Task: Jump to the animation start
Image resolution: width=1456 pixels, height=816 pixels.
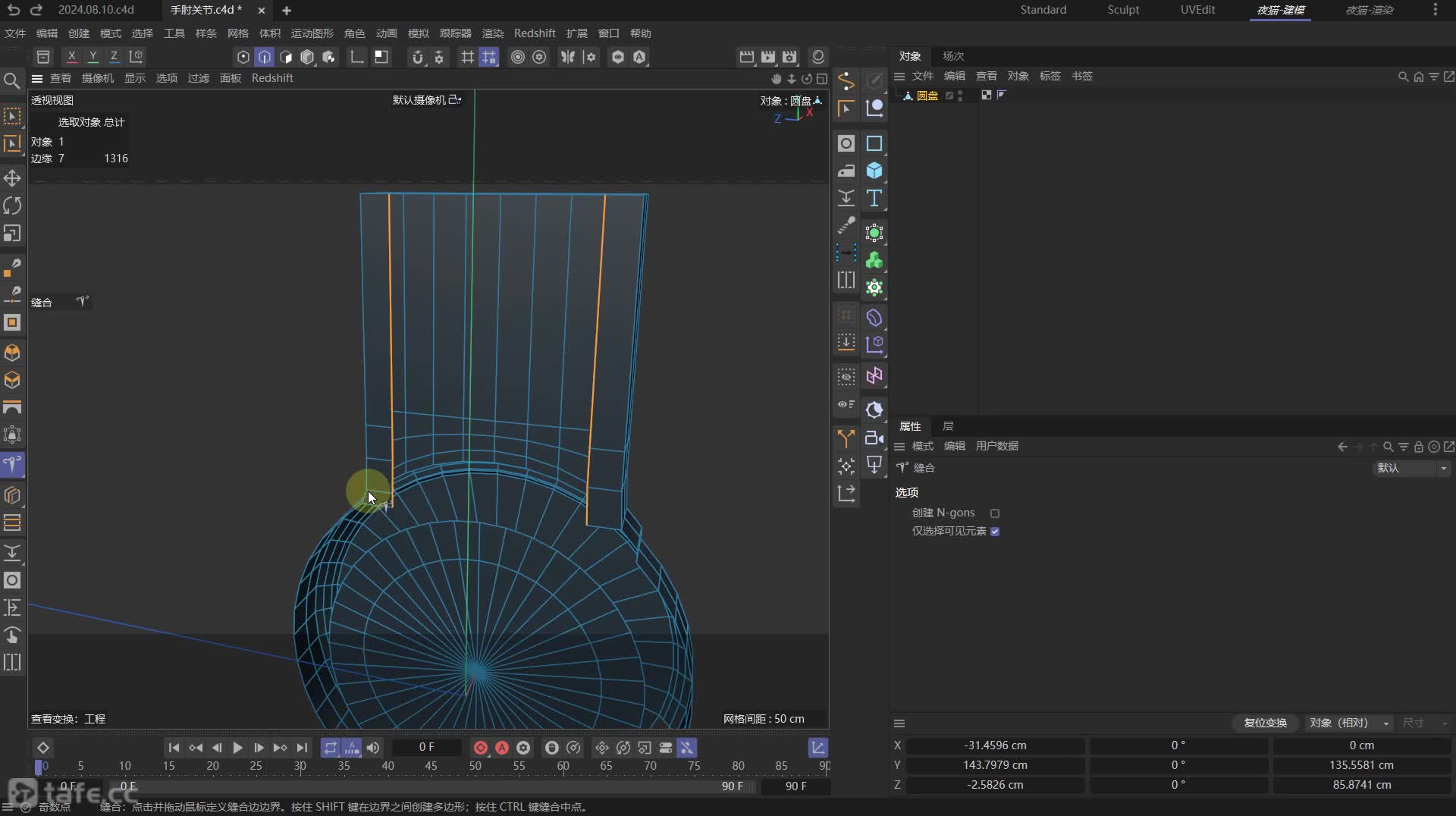Action: 174,748
